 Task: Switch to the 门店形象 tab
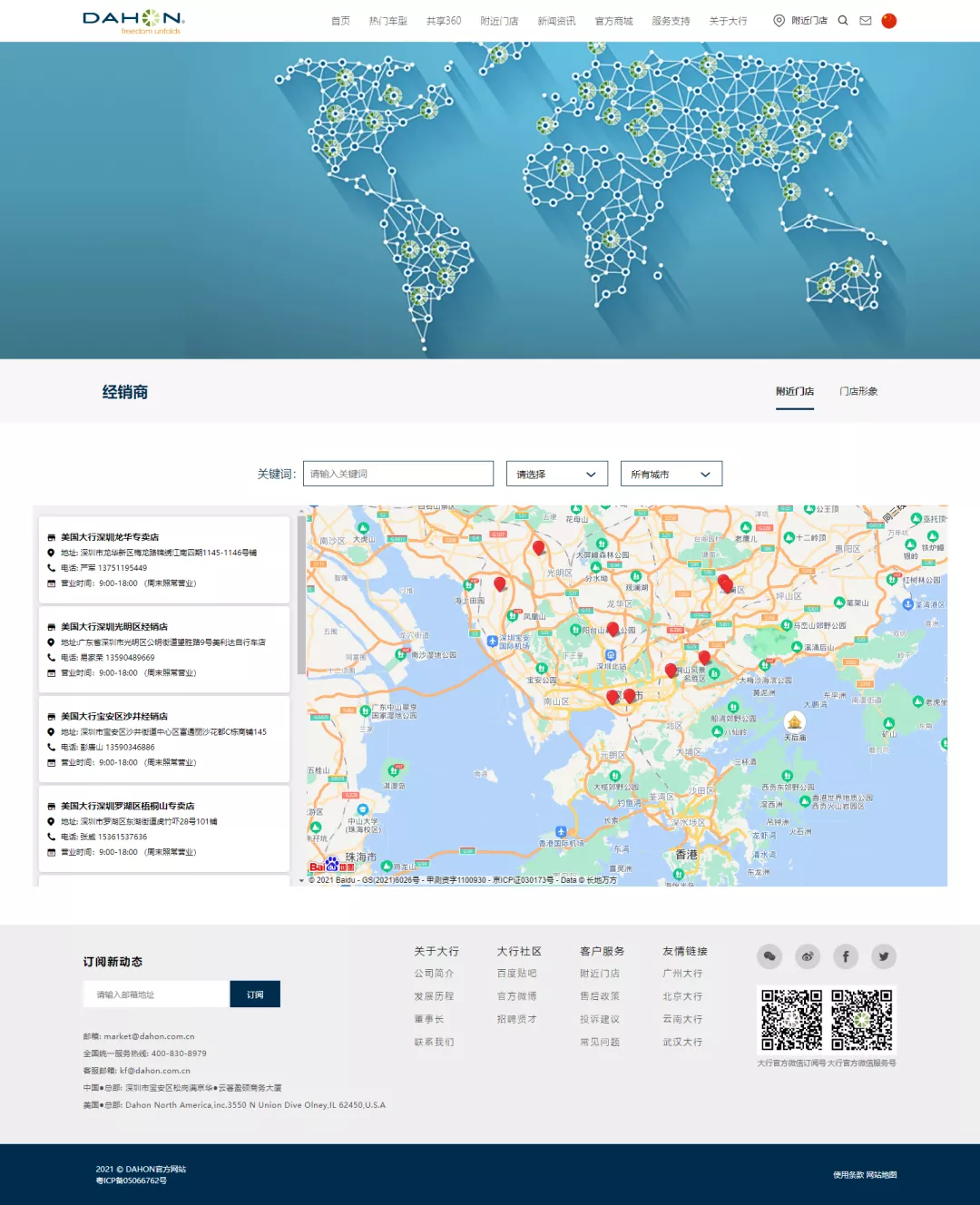[858, 391]
